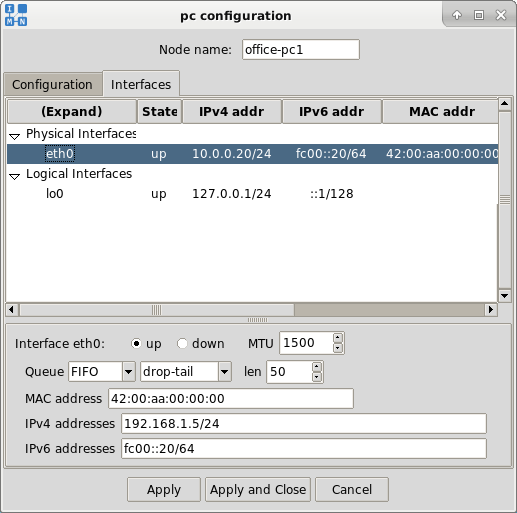This screenshot has width=517, height=513.
Task: Click the 10.0.0.20/24 IPv4 cell
Action: 232,154
